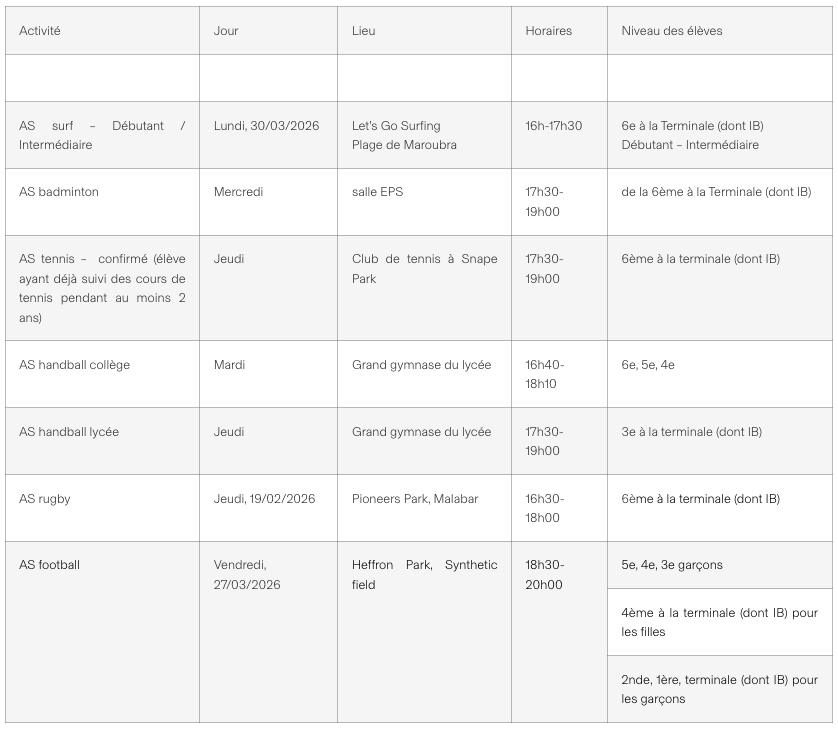Screen dimensions: 838x729
Task: Click the Heffron Park, Synthetic field cell
Action: (424, 632)
